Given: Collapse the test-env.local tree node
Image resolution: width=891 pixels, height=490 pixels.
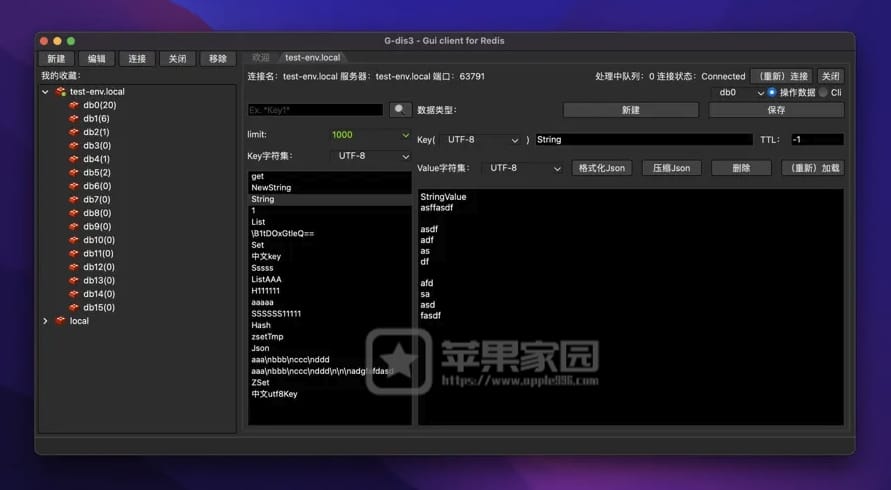Looking at the screenshot, I should tap(45, 92).
